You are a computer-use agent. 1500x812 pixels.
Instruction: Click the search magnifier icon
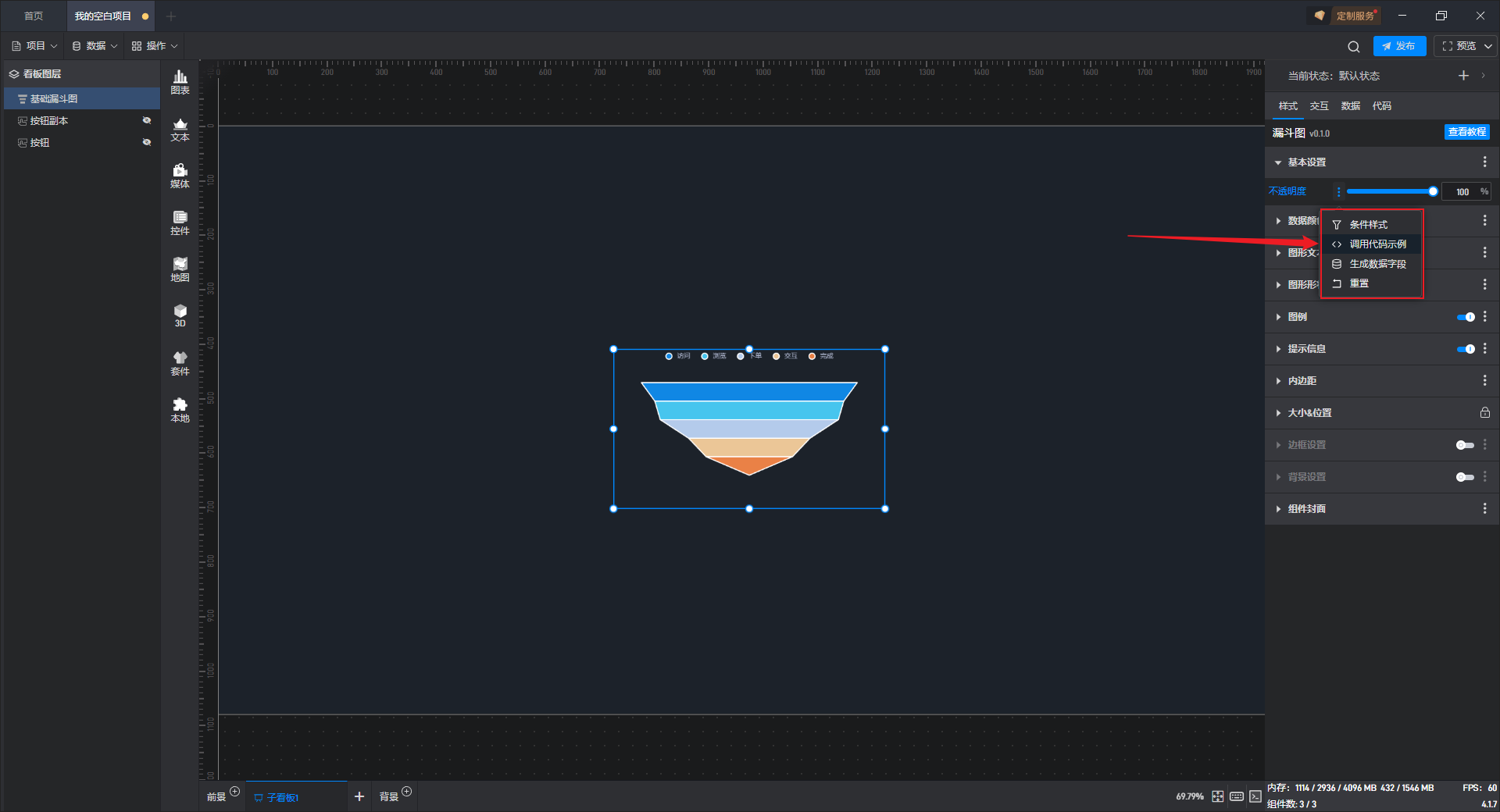click(1353, 47)
